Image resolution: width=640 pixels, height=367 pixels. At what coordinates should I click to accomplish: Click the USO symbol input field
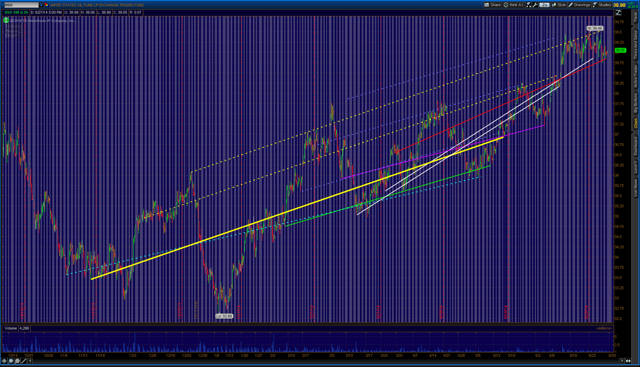click(x=22, y=5)
